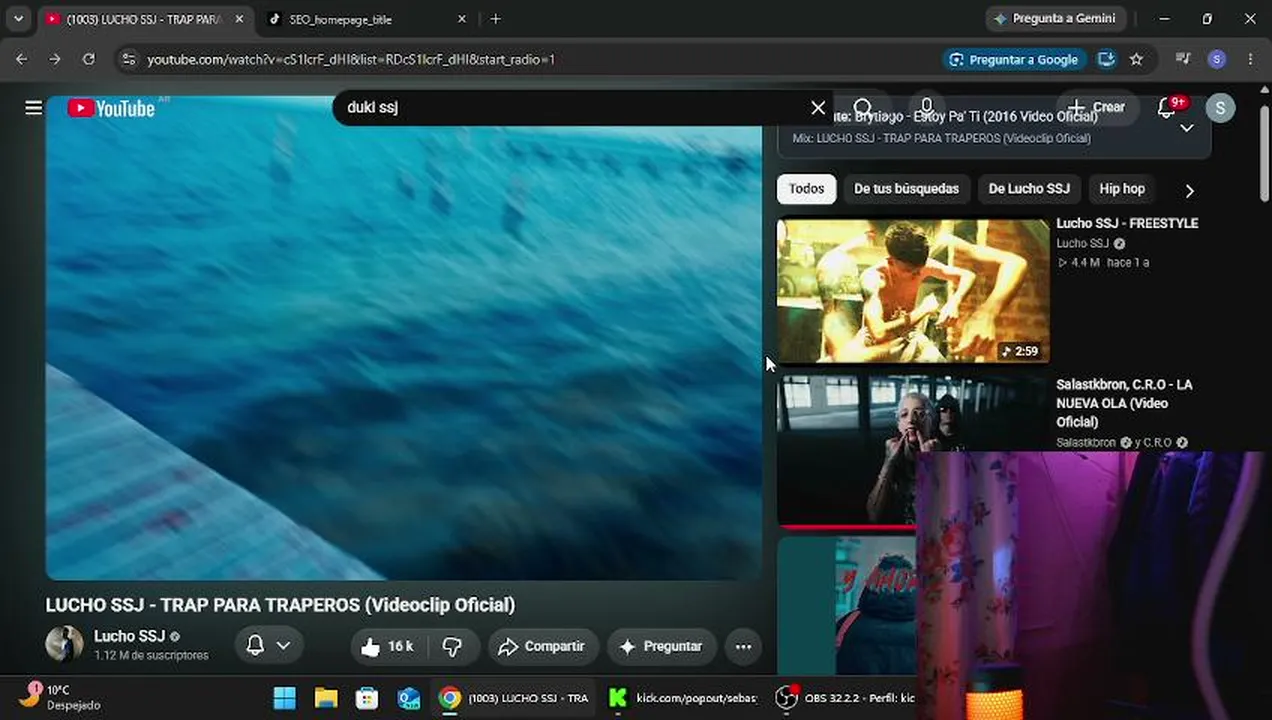Click 'Preguntar a Google' lens button
Image resolution: width=1272 pixels, height=720 pixels.
1014,60
